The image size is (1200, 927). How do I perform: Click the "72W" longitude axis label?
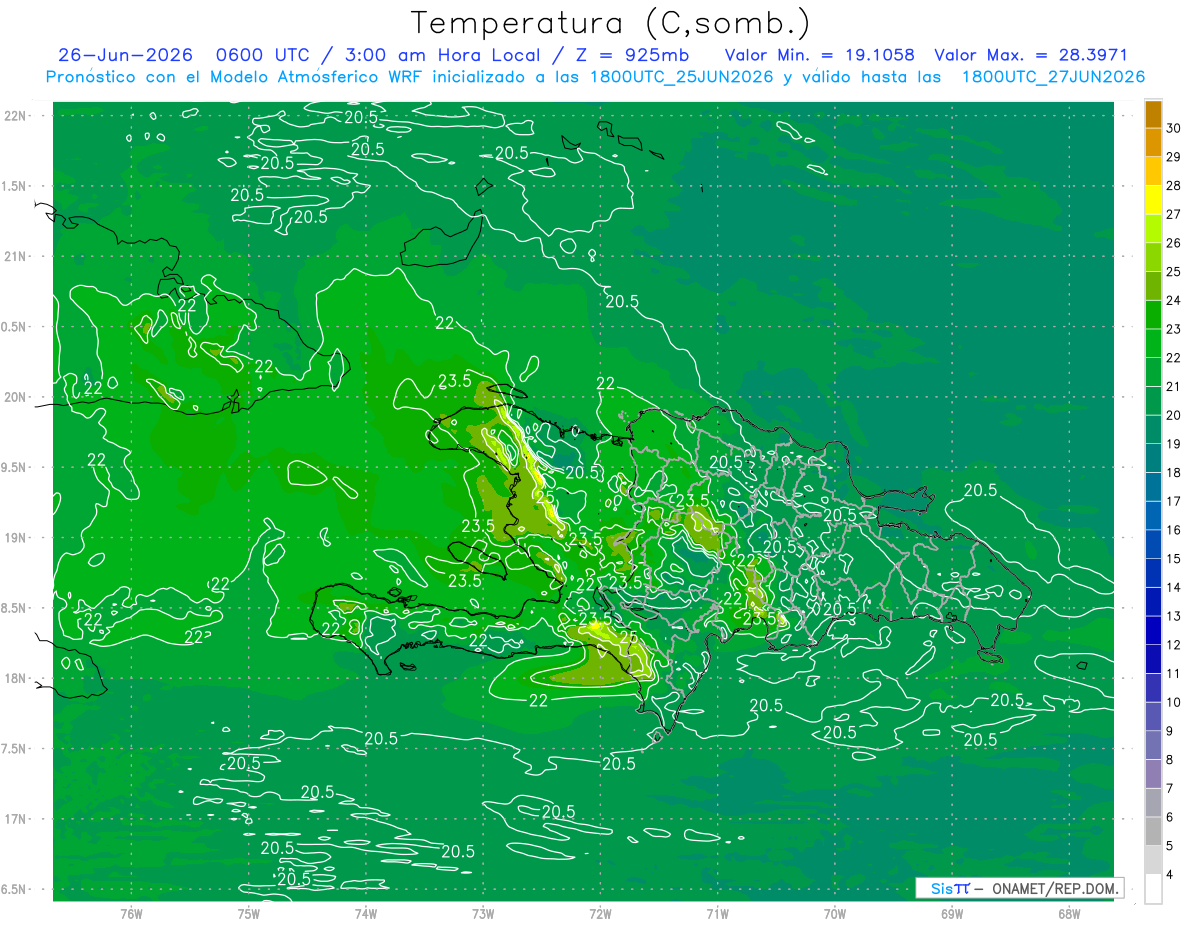600,913
